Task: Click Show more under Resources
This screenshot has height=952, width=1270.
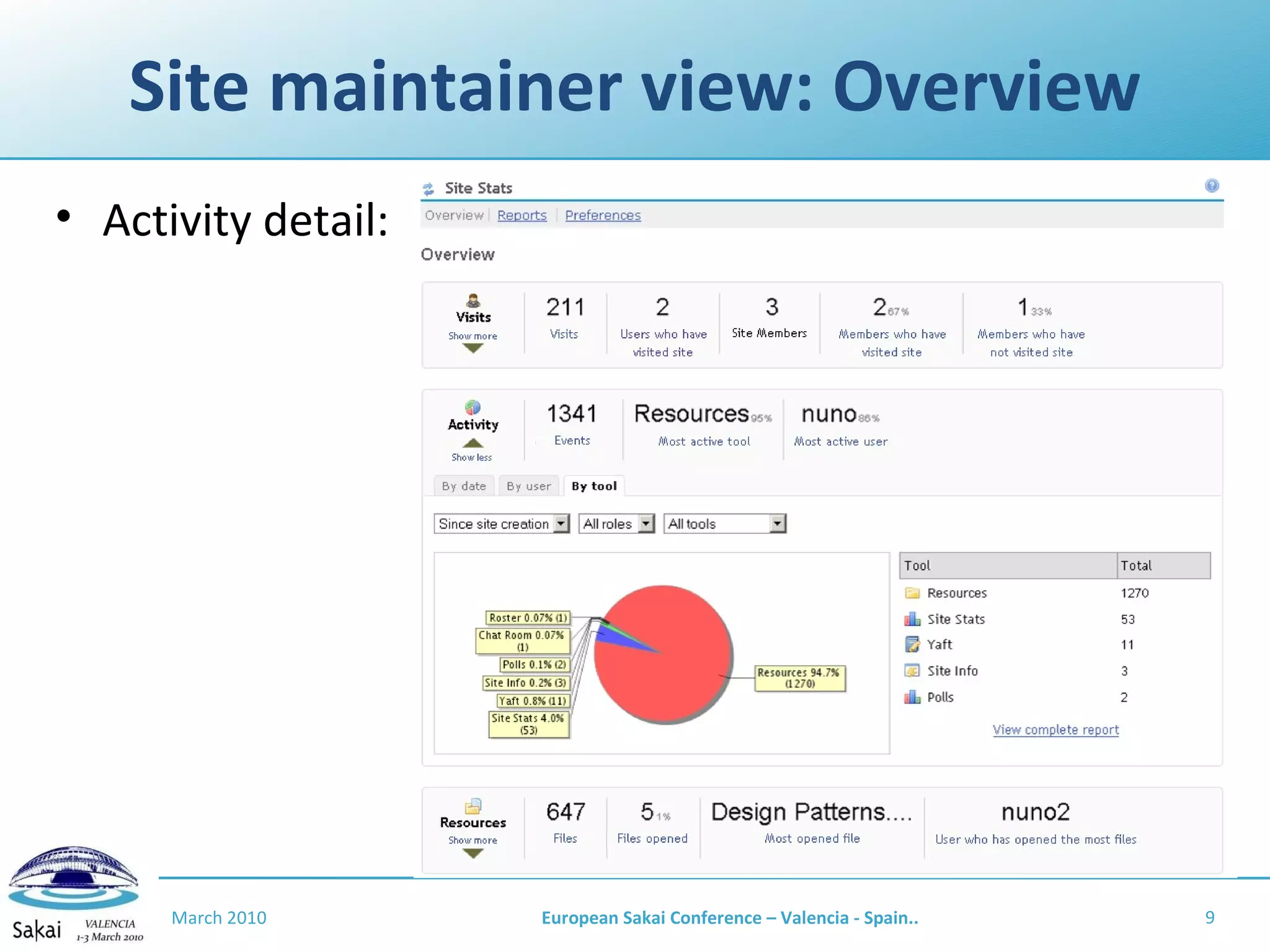Action: (x=473, y=840)
